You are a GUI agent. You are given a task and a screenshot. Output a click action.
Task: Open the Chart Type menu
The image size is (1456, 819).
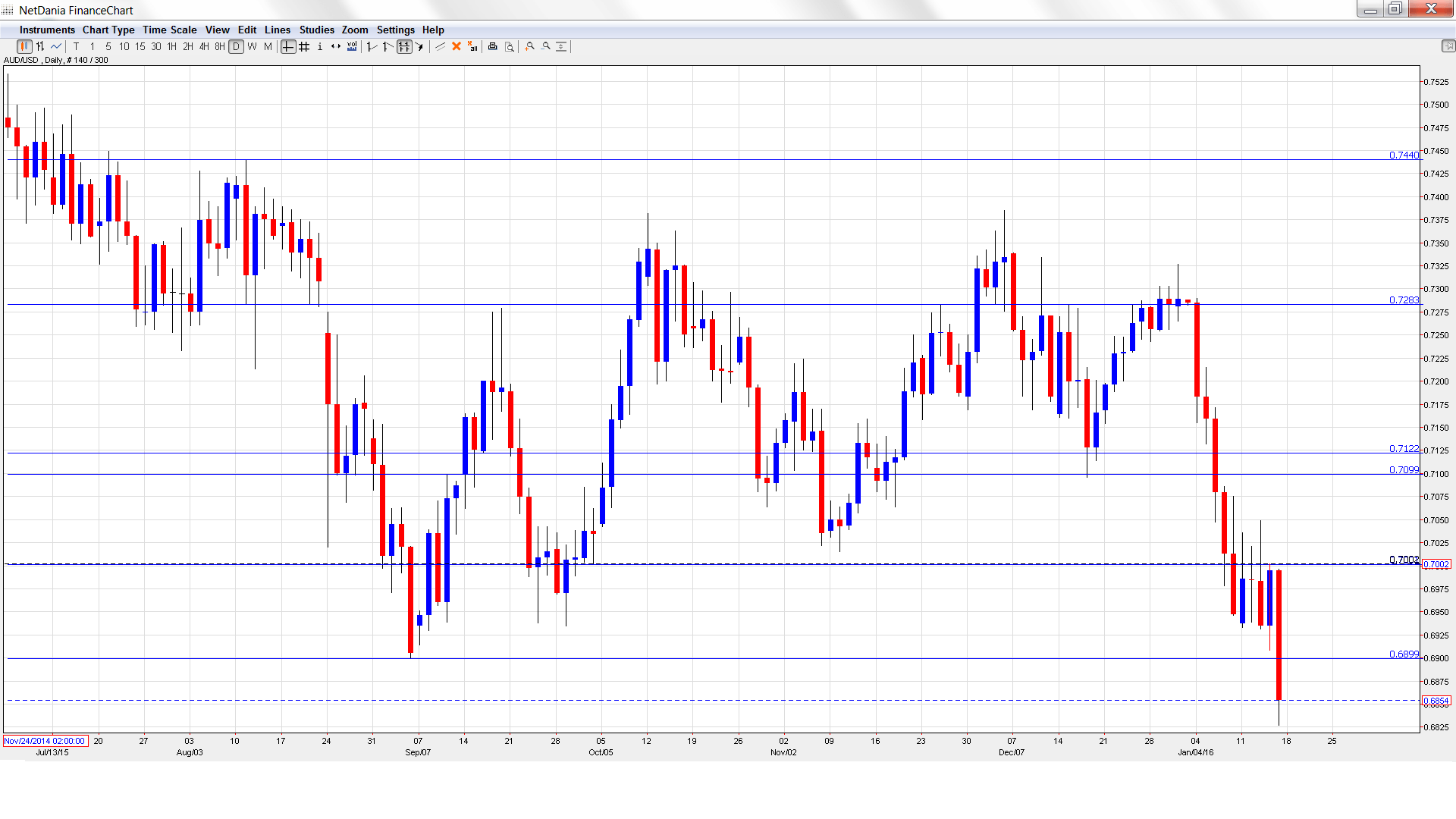[x=108, y=30]
